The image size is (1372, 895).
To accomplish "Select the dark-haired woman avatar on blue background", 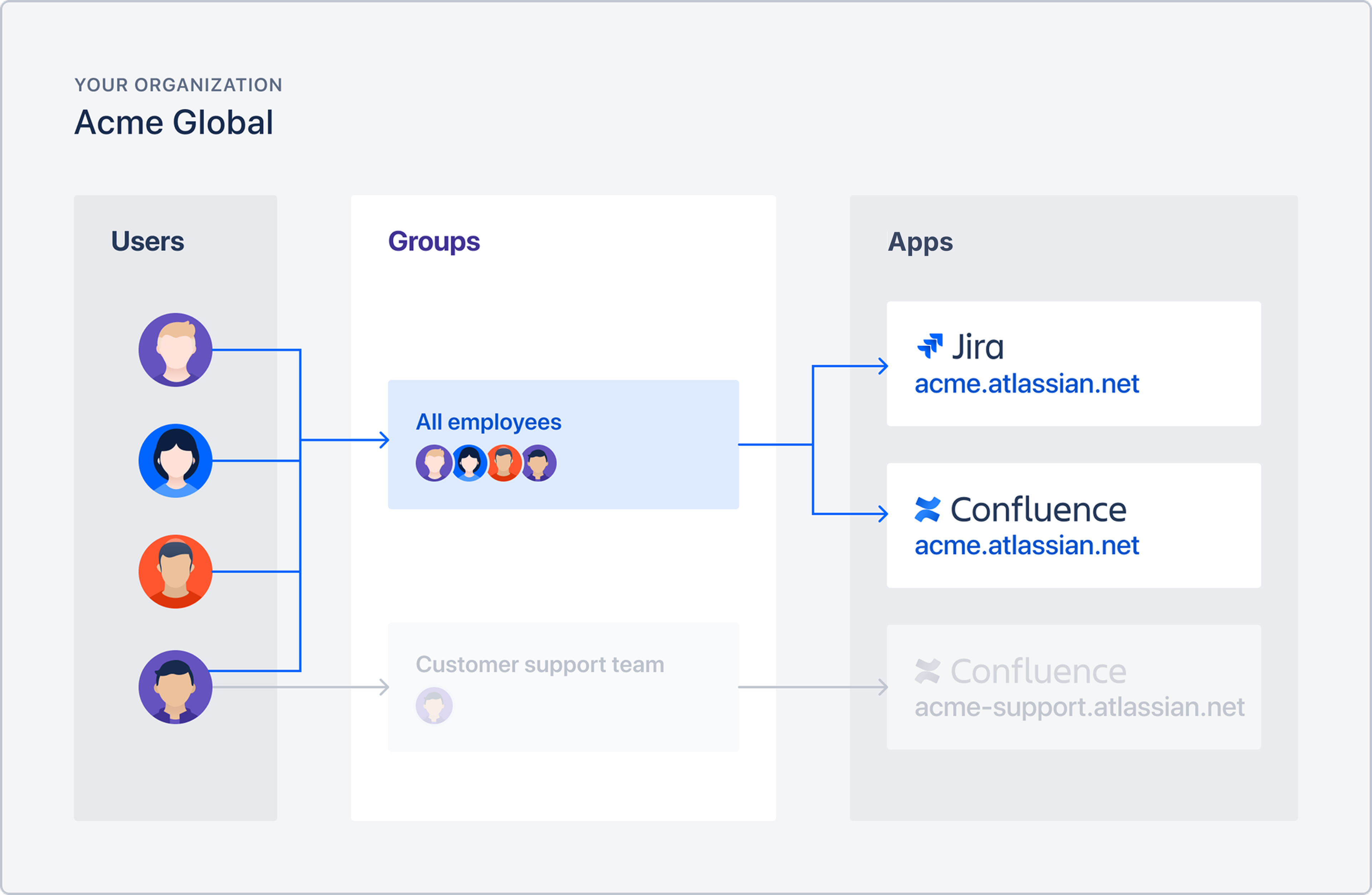I will click(175, 460).
